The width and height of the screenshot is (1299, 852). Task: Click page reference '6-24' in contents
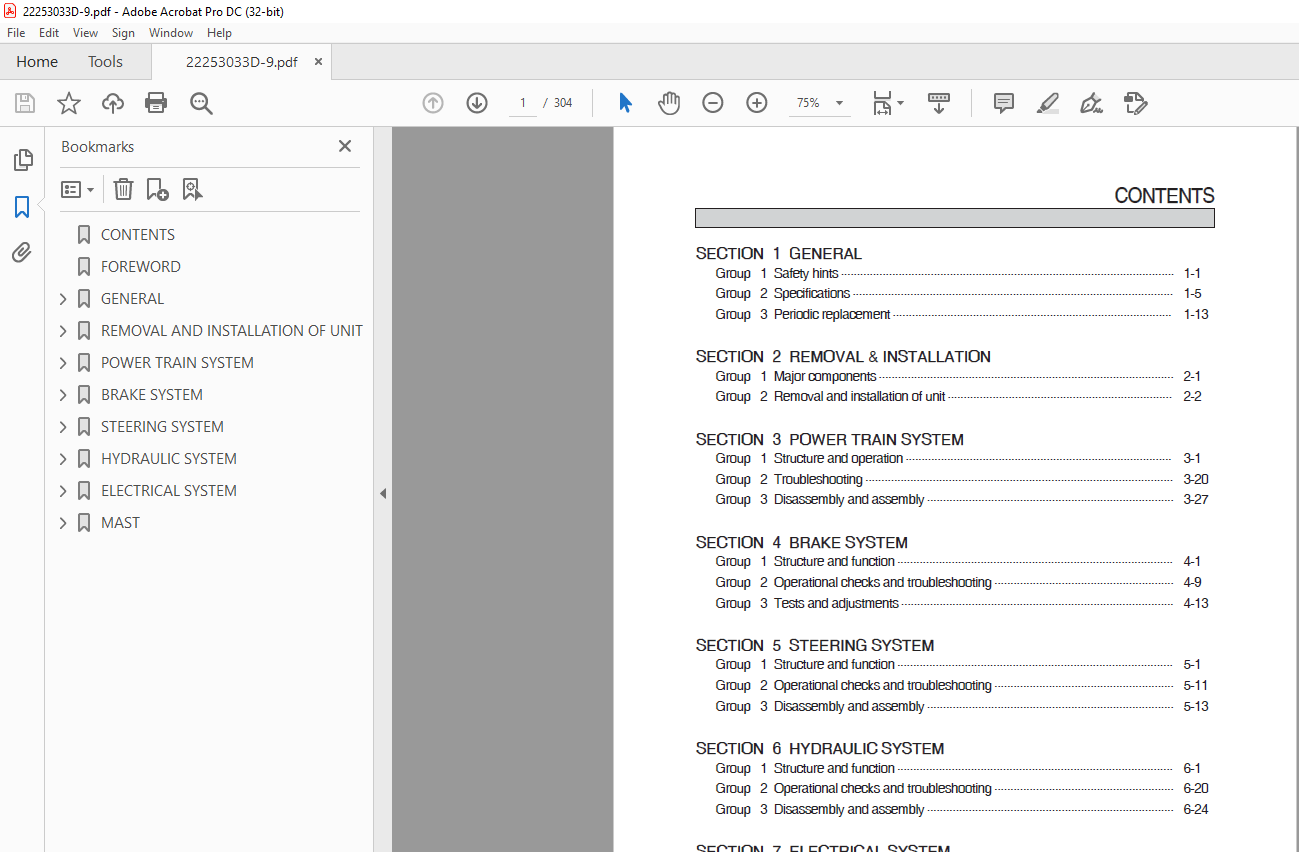1196,809
